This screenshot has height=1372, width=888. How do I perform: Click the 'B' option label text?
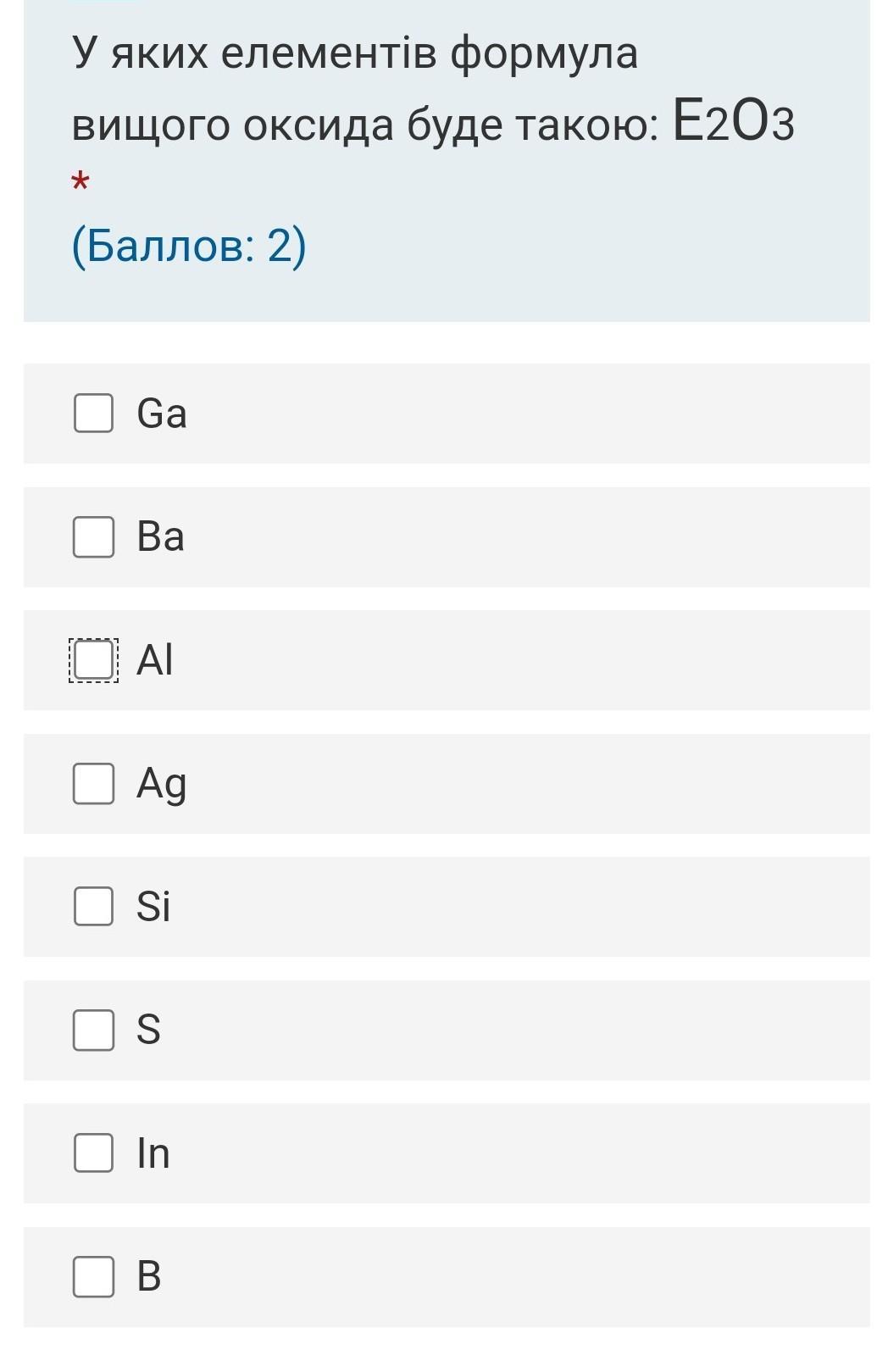click(149, 1277)
